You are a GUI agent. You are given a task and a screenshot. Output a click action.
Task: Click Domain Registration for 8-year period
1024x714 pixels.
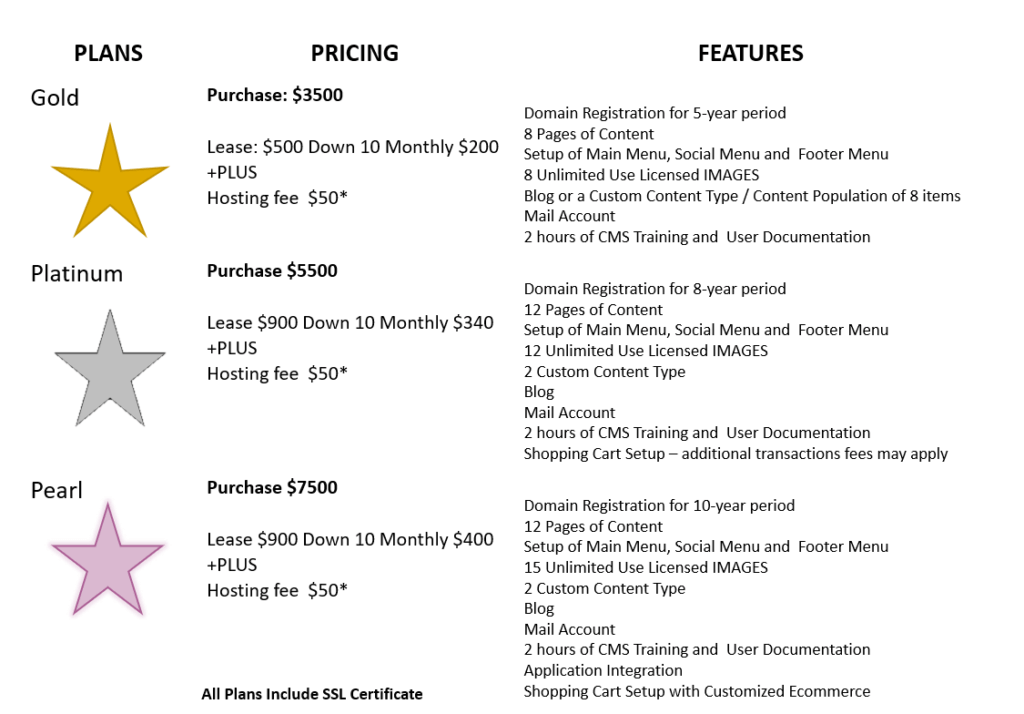654,289
